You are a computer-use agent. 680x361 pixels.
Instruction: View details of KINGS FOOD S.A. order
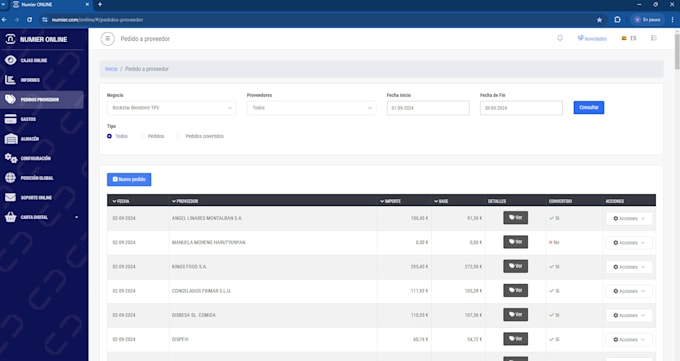pos(516,266)
